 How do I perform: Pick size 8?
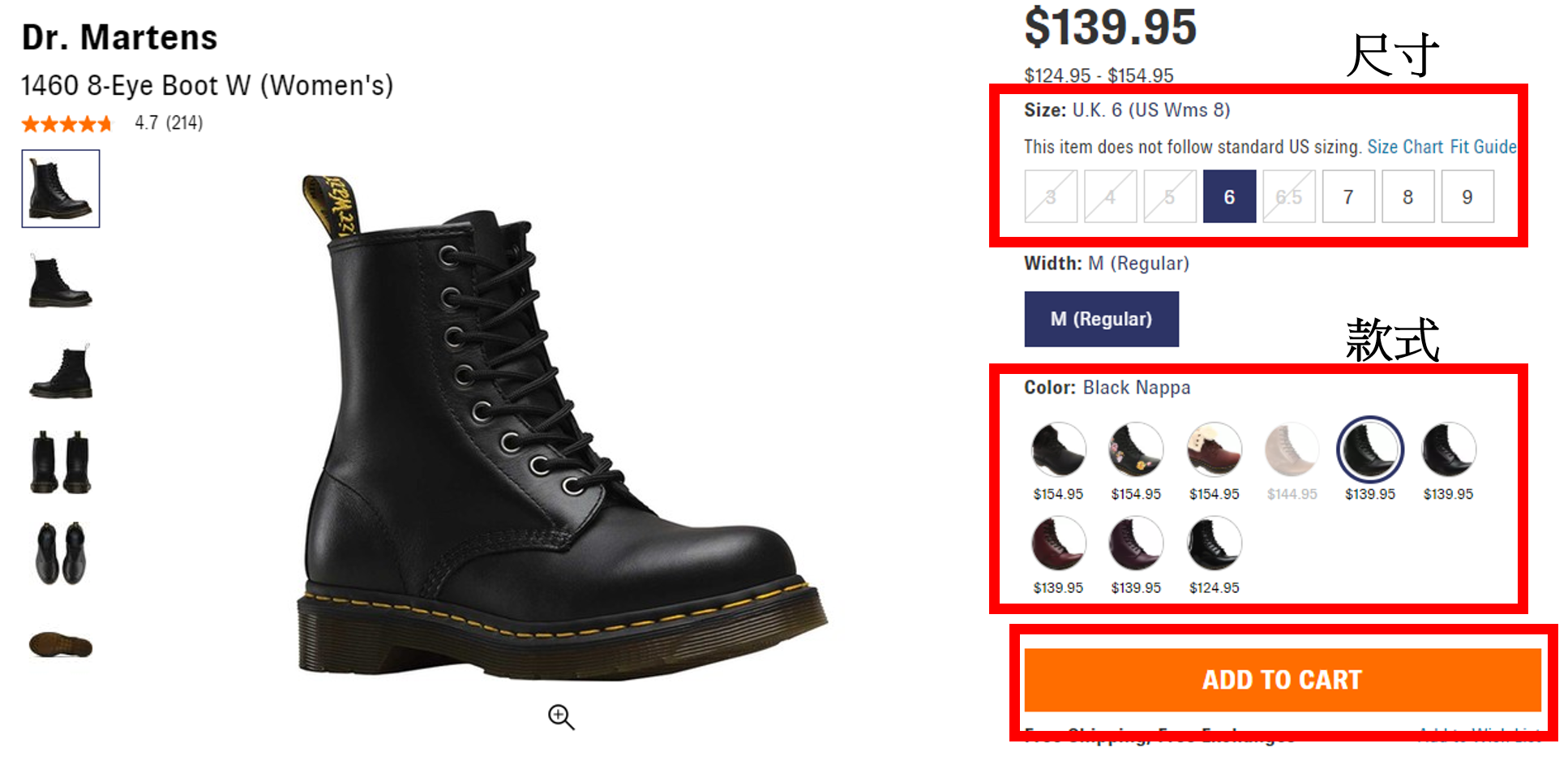(x=1407, y=197)
